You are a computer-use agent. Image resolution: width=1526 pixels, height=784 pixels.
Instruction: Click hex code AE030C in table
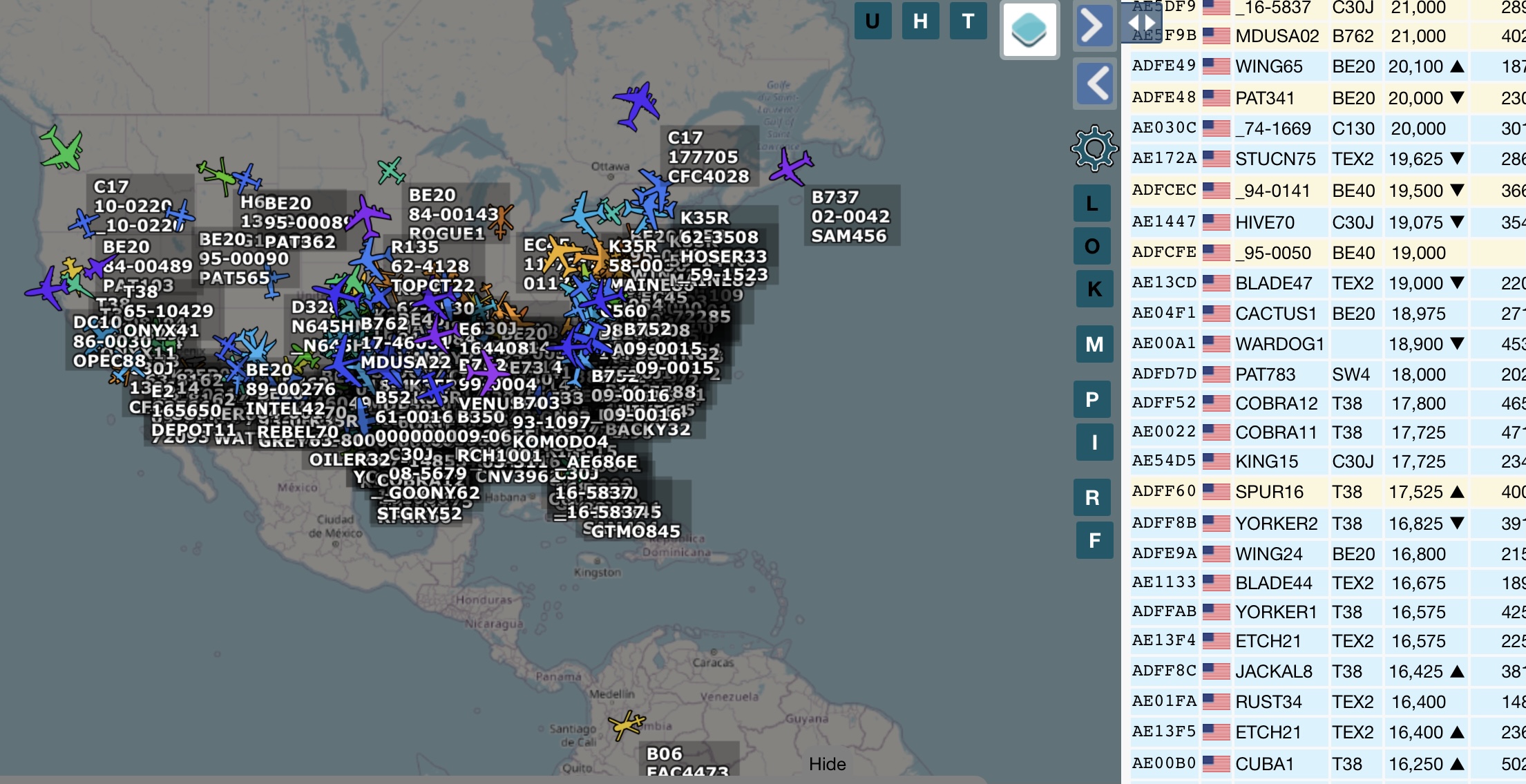pyautogui.click(x=1164, y=128)
